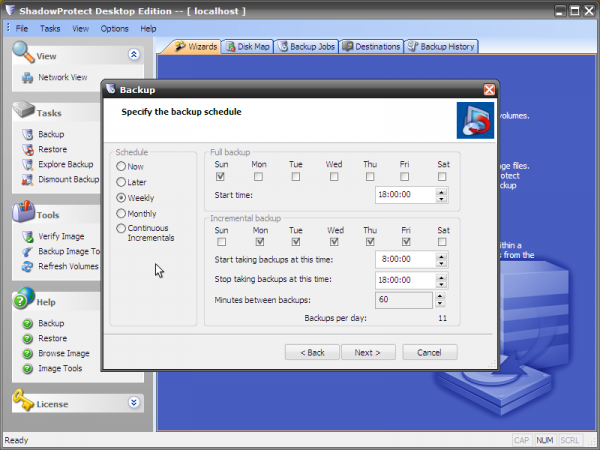Check Sat under Incremental backup

442,242
